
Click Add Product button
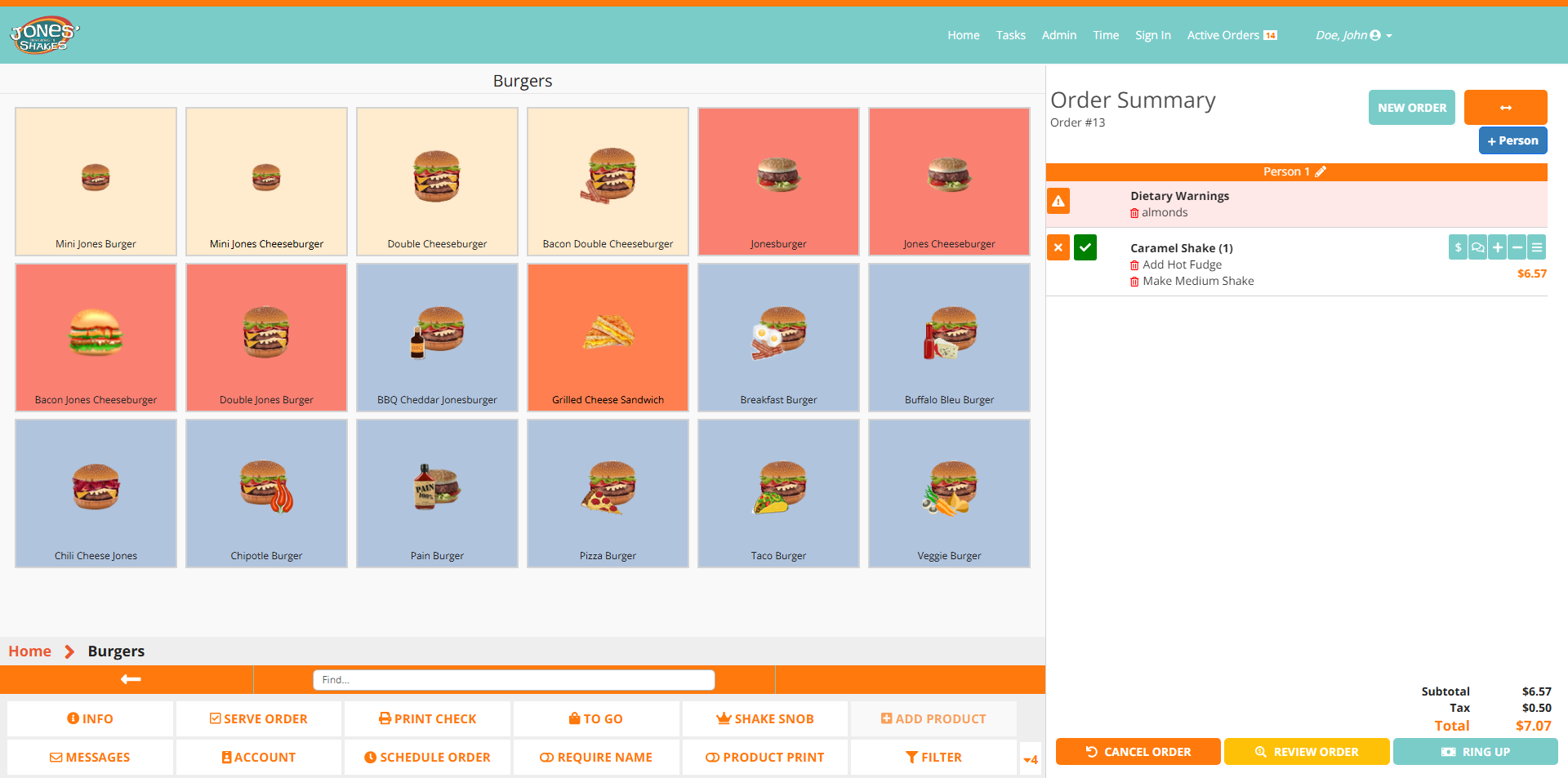[933, 718]
